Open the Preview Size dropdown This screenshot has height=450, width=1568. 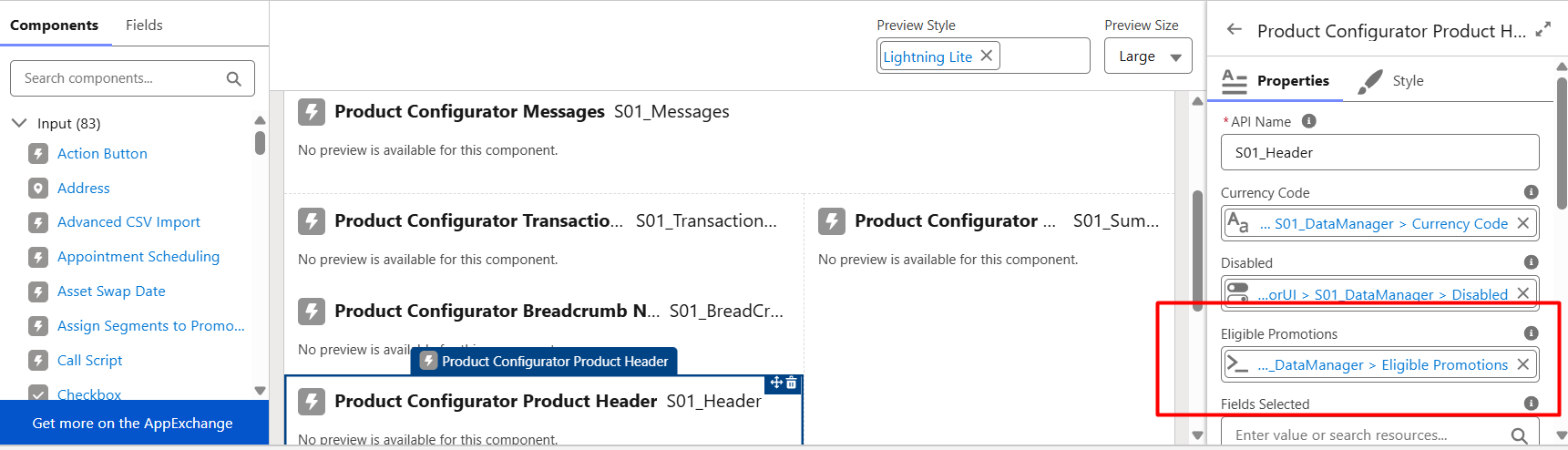click(1149, 56)
